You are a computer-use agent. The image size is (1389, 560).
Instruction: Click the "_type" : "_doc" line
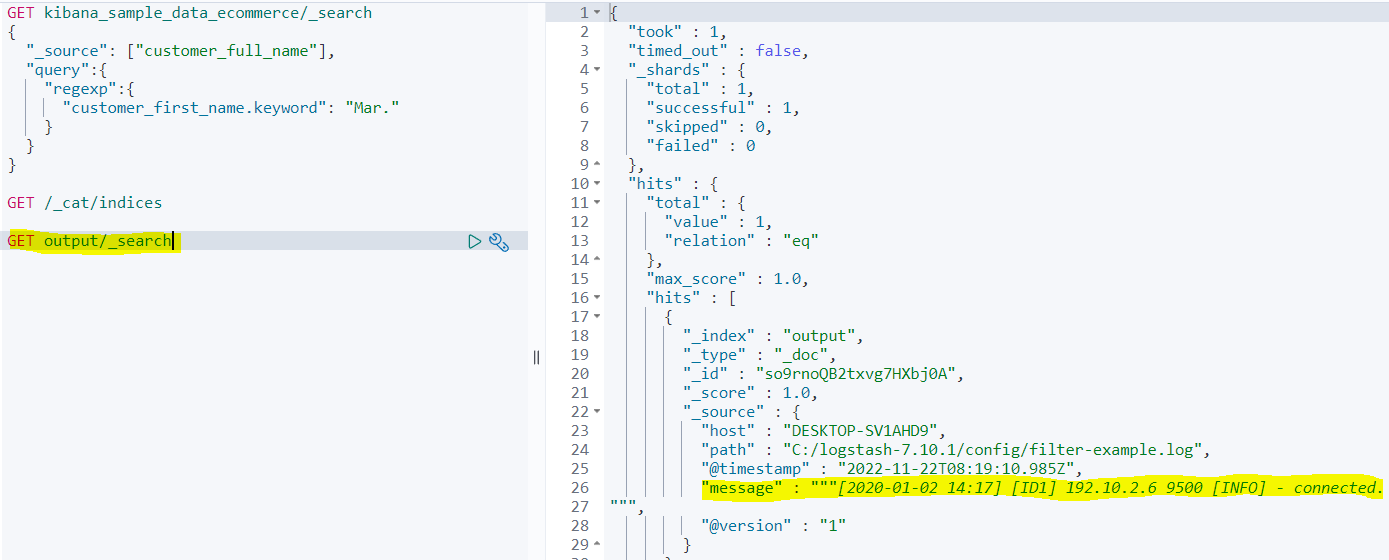(759, 355)
